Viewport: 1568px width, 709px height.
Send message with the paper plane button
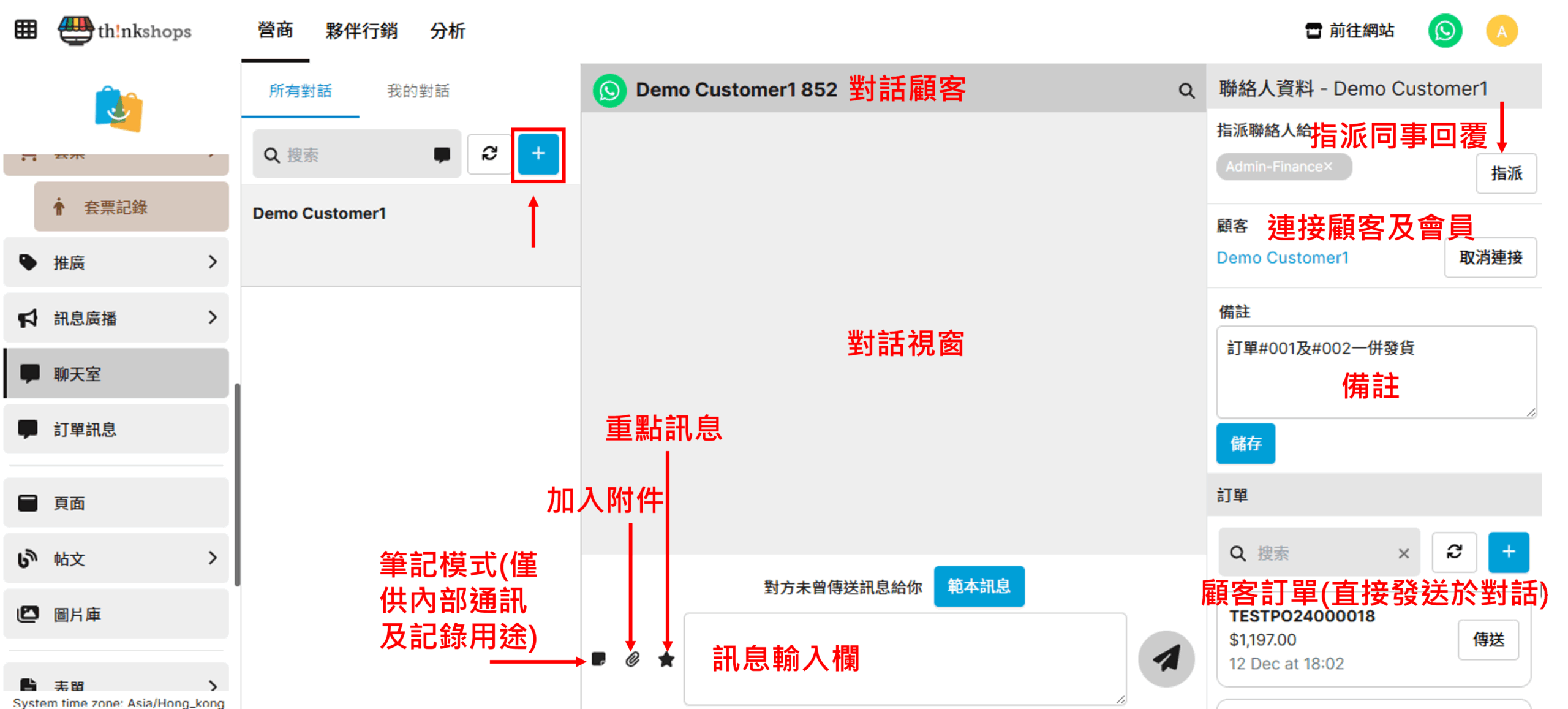[x=1166, y=659]
